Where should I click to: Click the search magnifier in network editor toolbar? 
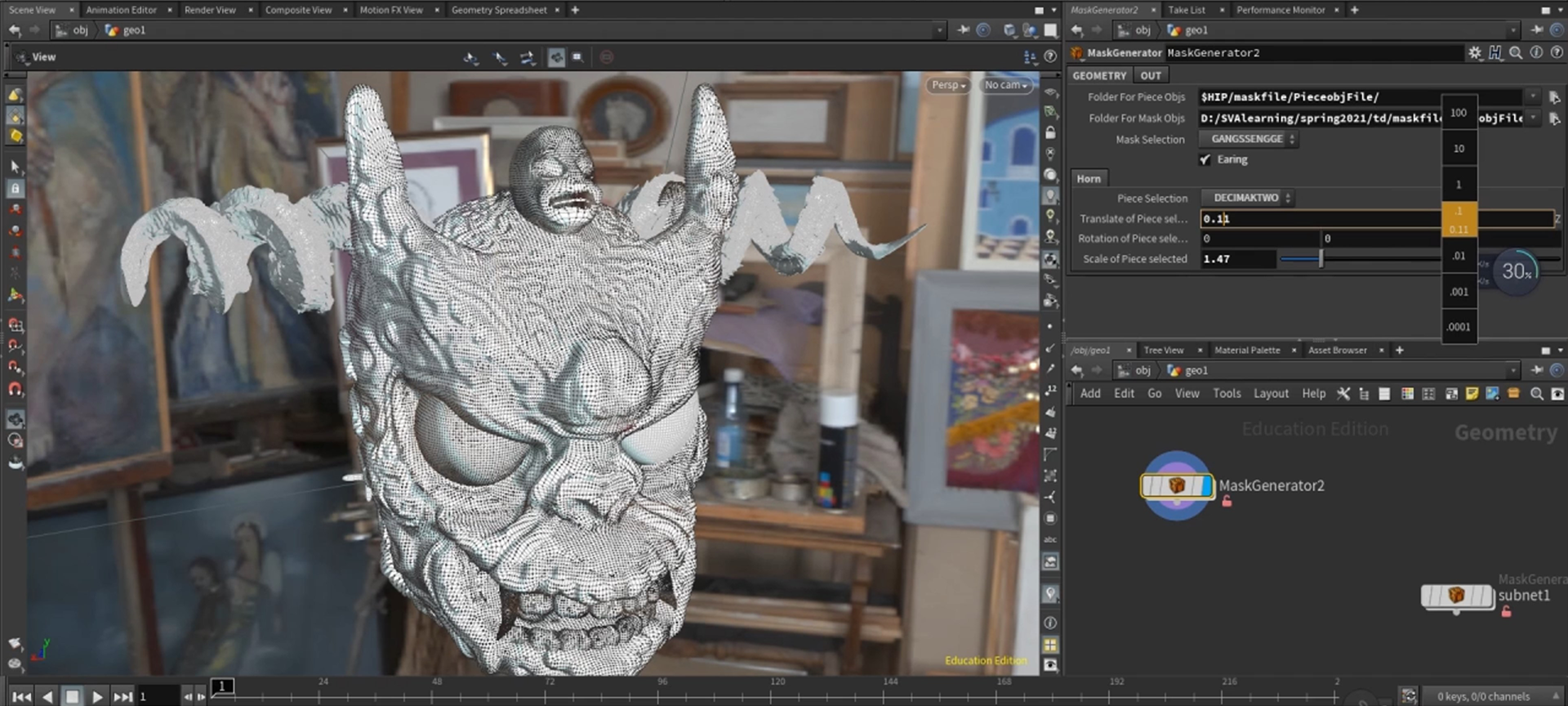pyautogui.click(x=1536, y=394)
